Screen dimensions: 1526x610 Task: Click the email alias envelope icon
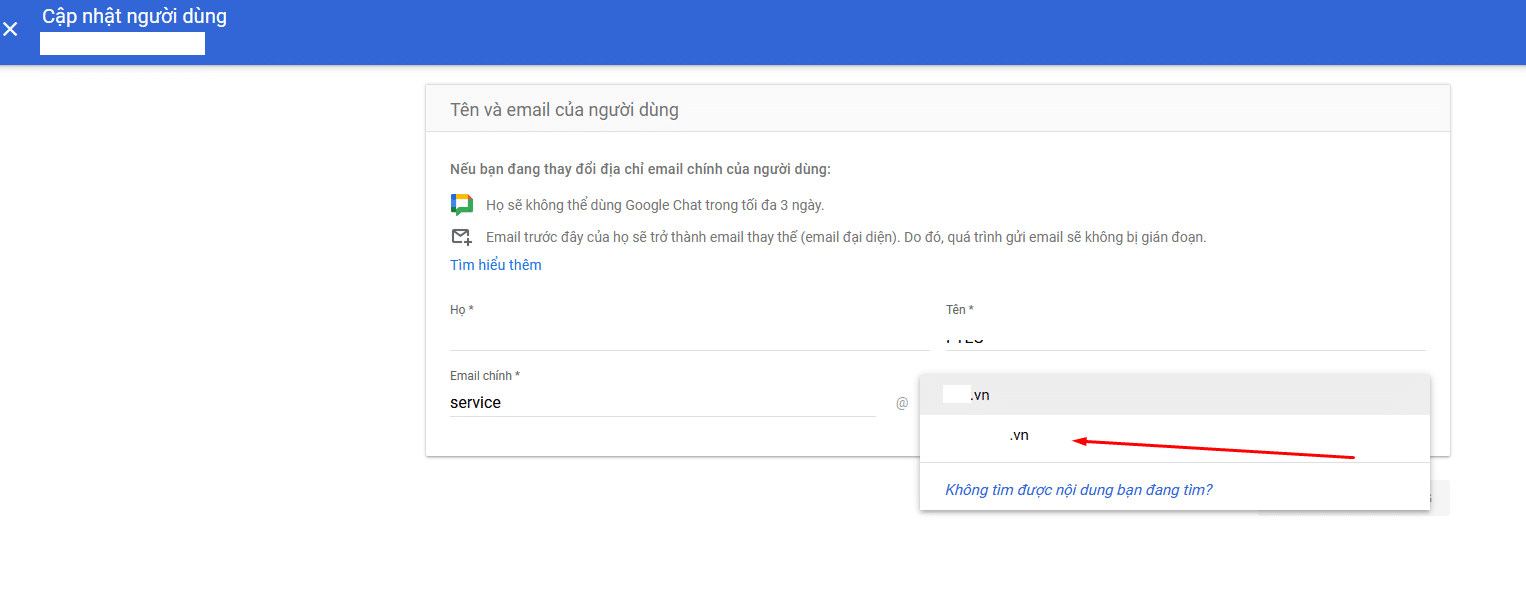461,237
